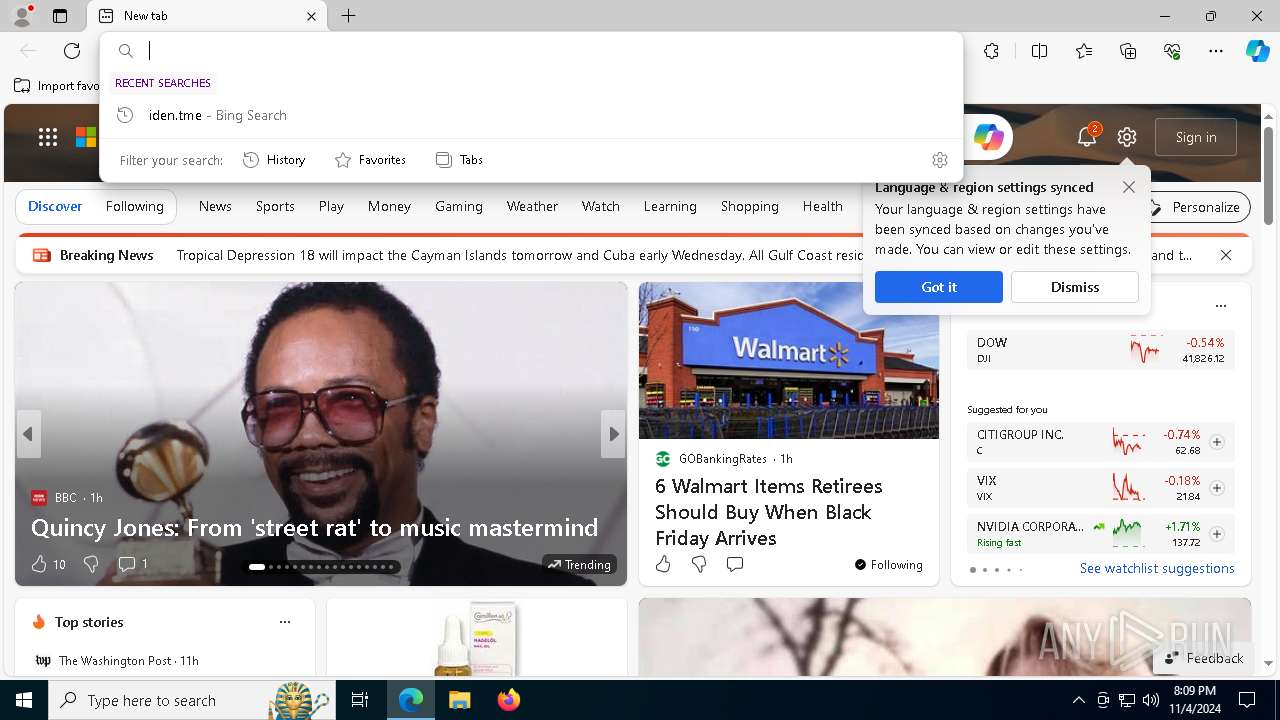The height and width of the screenshot is (720, 1280).
Task: Open Copilot sidebar icon
Action: 1258,51
